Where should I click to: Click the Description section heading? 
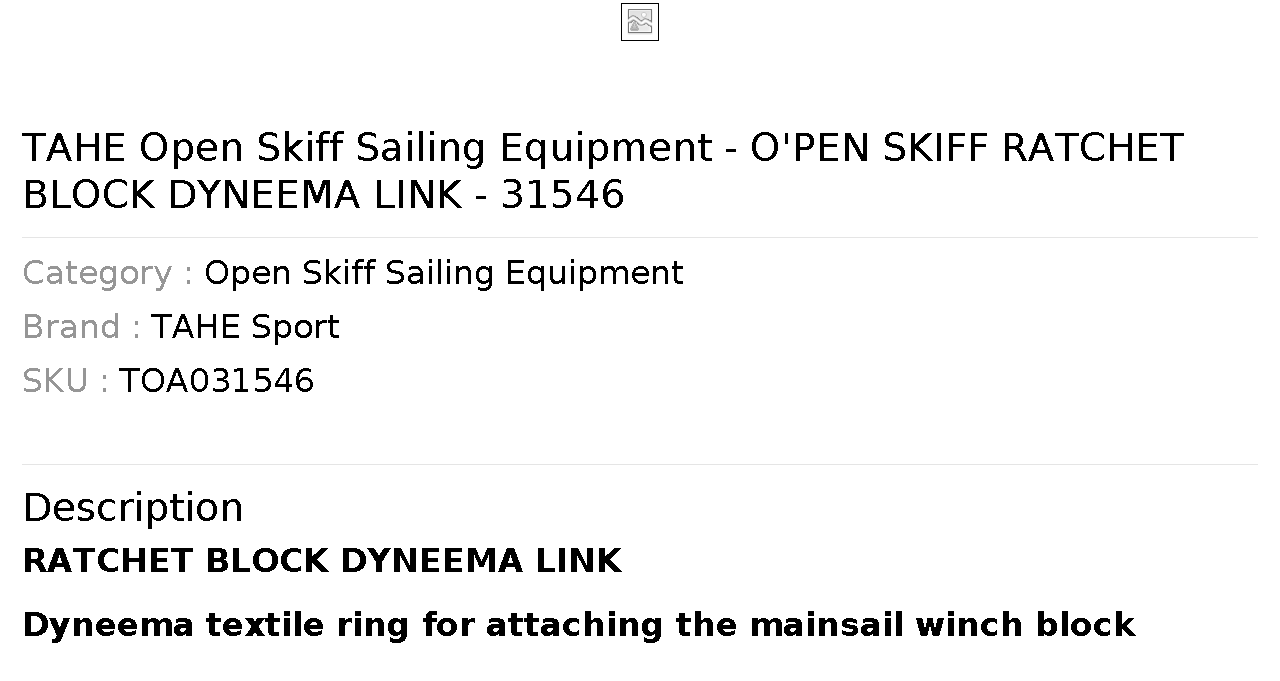coord(133,508)
